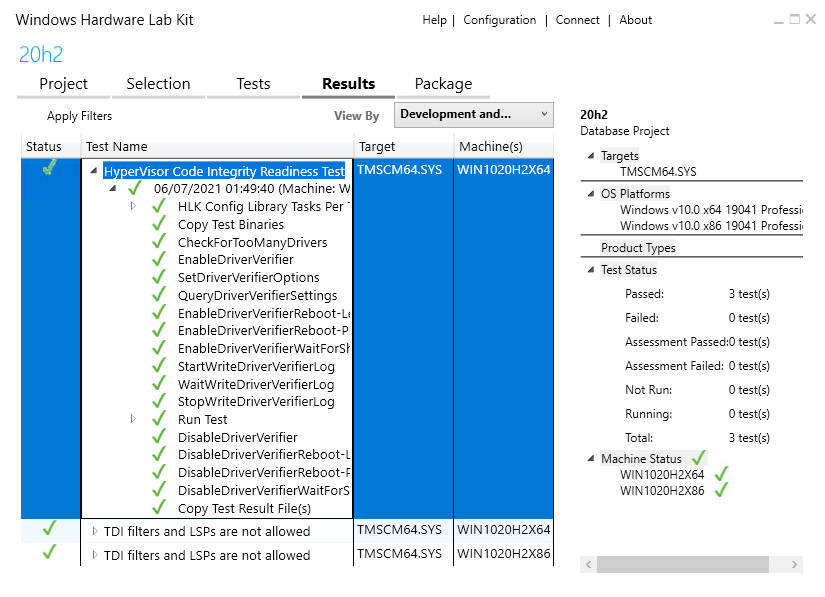Expand the TDI filters row for WIN1020H2X86
This screenshot has width=825, height=597.
coord(95,554)
